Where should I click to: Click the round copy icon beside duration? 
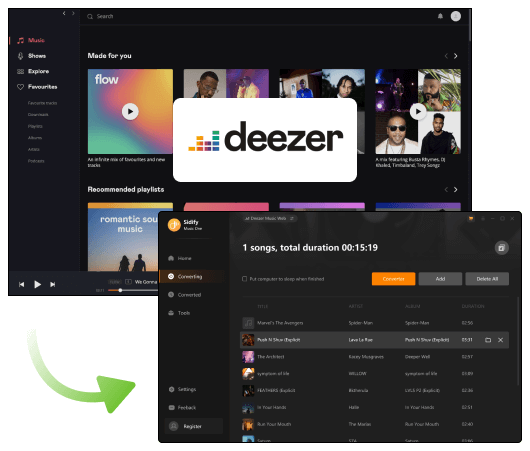[502, 248]
